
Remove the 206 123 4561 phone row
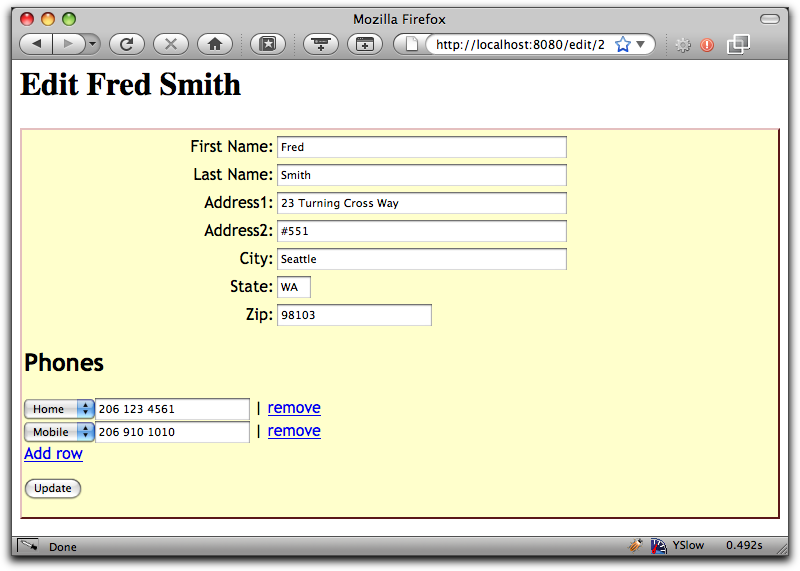coord(294,408)
